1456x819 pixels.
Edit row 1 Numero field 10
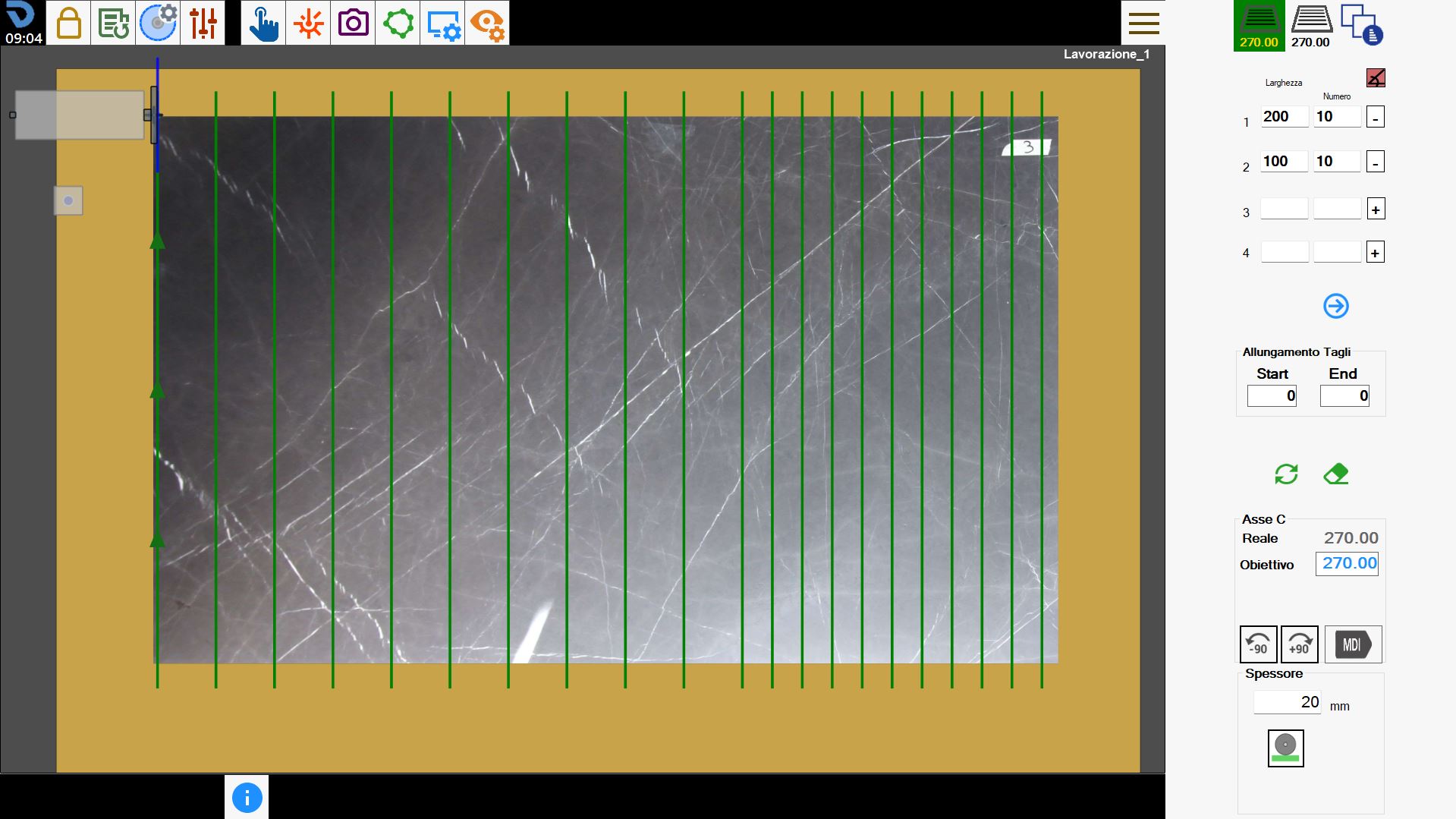(x=1337, y=116)
